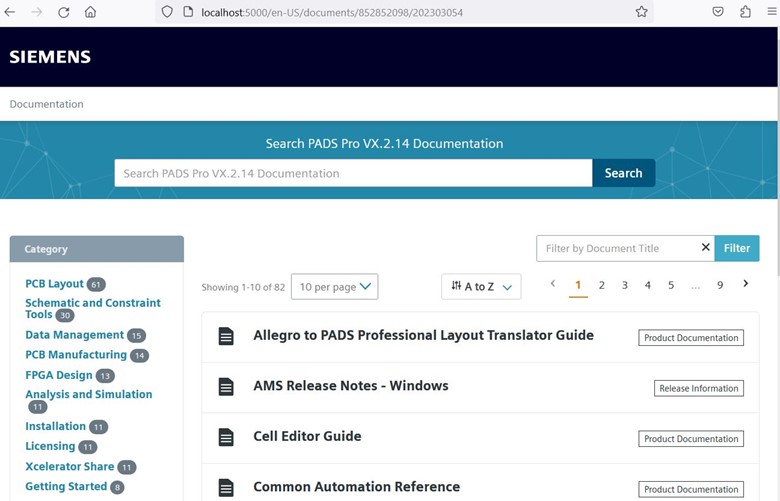780x501 pixels.
Task: Click document icon beside Common Automation Reference
Action: [226, 488]
